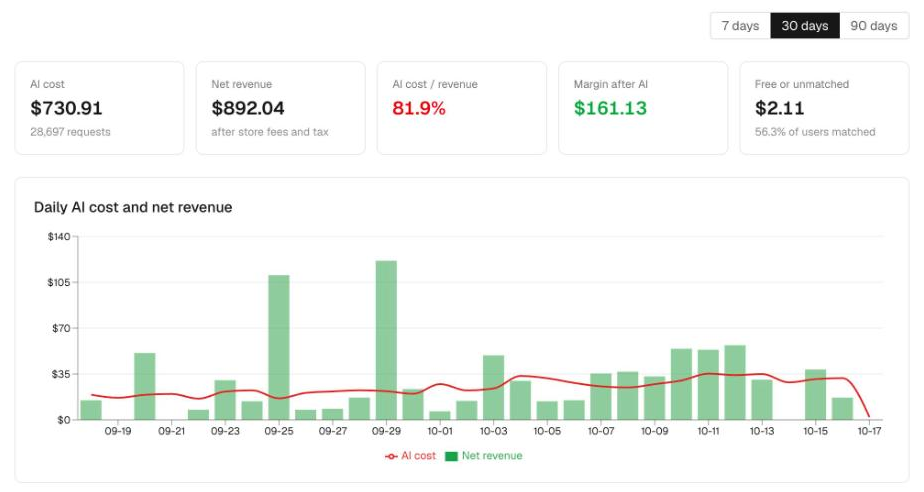Click the 10-13 x-axis label
The height and width of the screenshot is (492, 924).
[x=762, y=431]
